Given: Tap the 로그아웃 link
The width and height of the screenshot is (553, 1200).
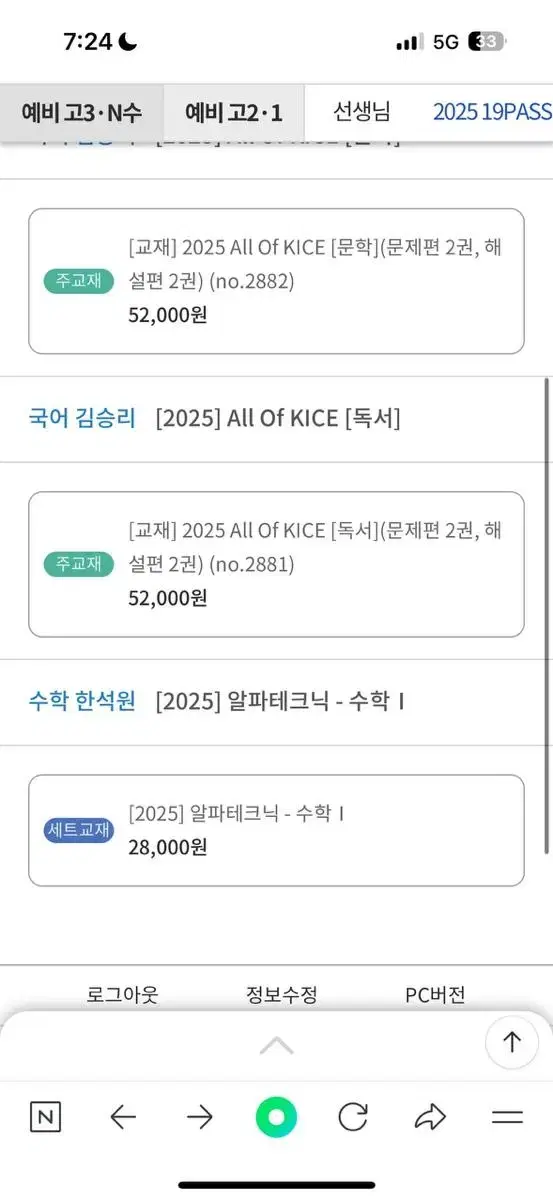Looking at the screenshot, I should pos(122,995).
